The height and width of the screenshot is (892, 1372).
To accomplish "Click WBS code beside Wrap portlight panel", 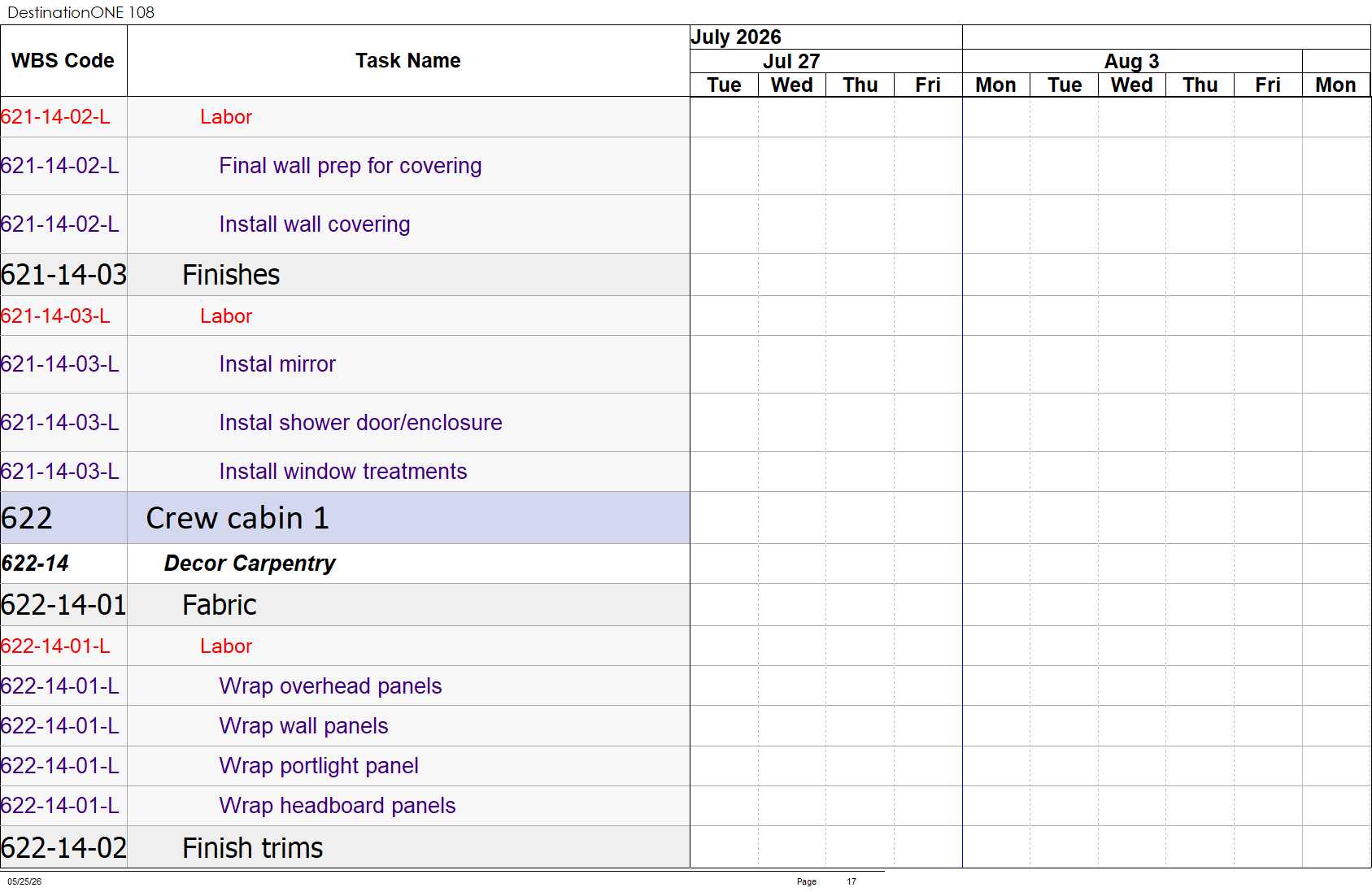I will [x=60, y=766].
